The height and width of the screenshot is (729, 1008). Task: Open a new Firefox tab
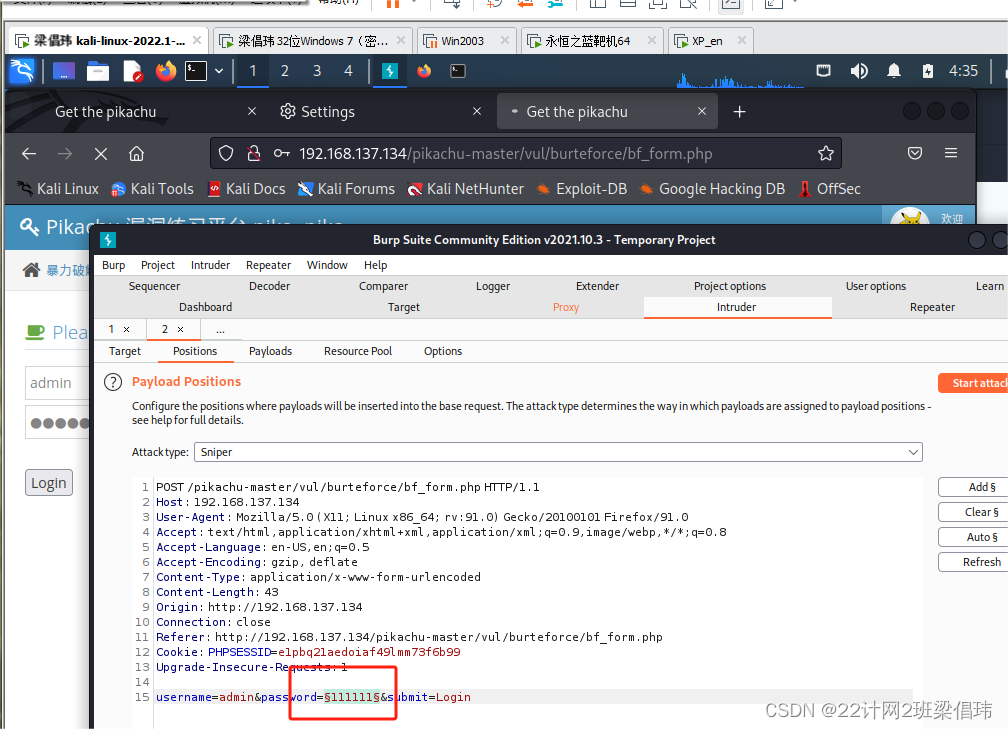[x=739, y=112]
